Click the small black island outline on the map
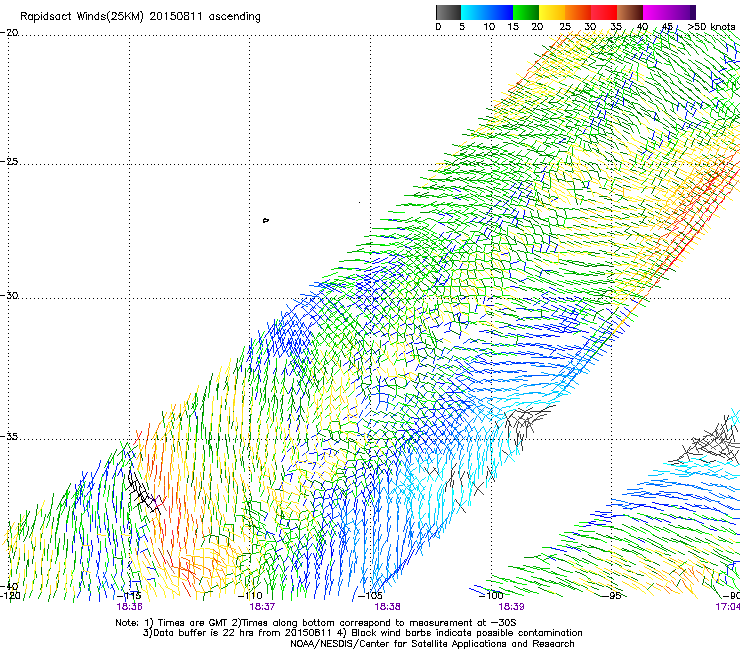Screen dimensions: 740x650 pyautogui.click(x=266, y=220)
